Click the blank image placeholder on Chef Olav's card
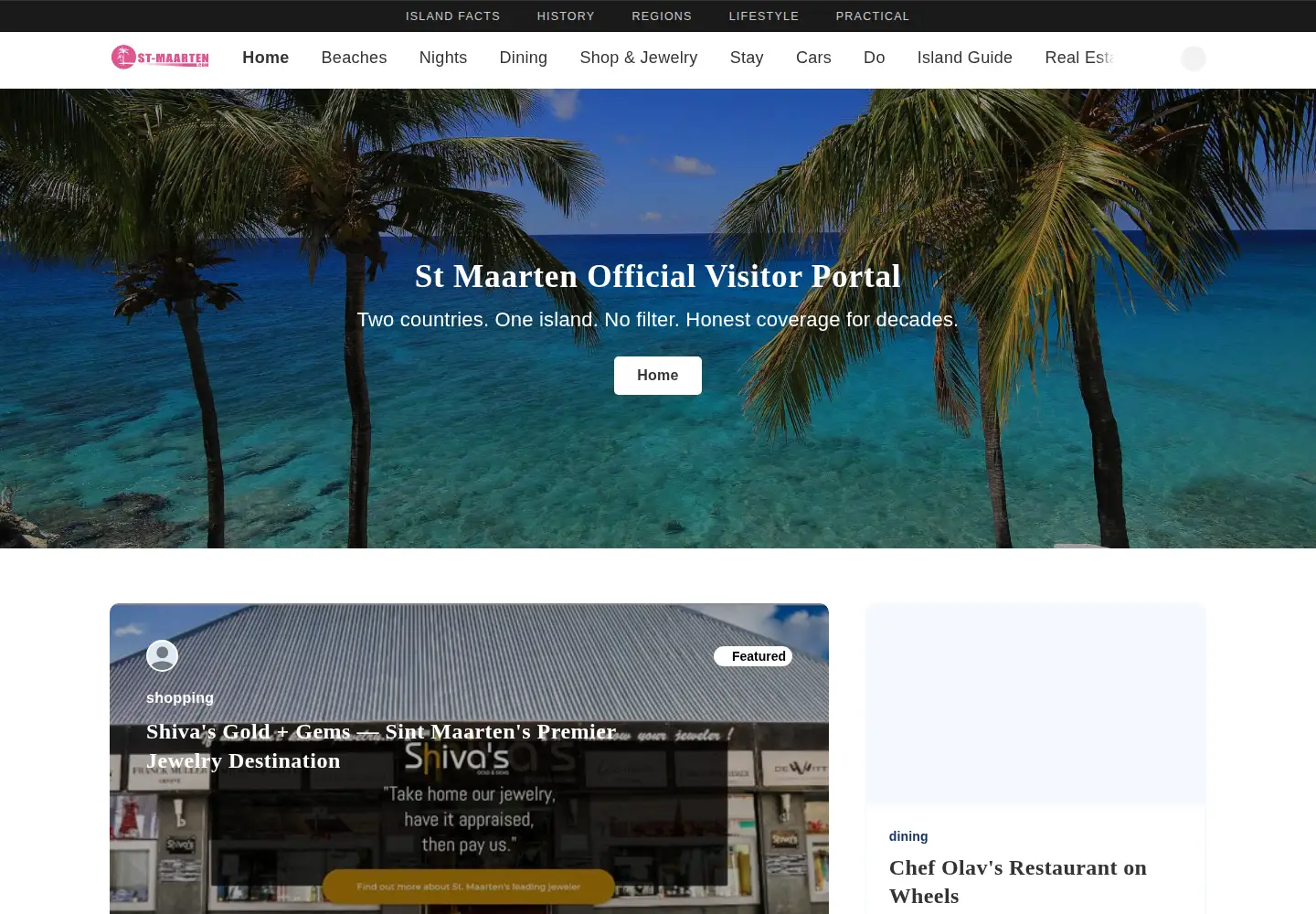Viewport: 1316px width, 914px height. point(1035,705)
